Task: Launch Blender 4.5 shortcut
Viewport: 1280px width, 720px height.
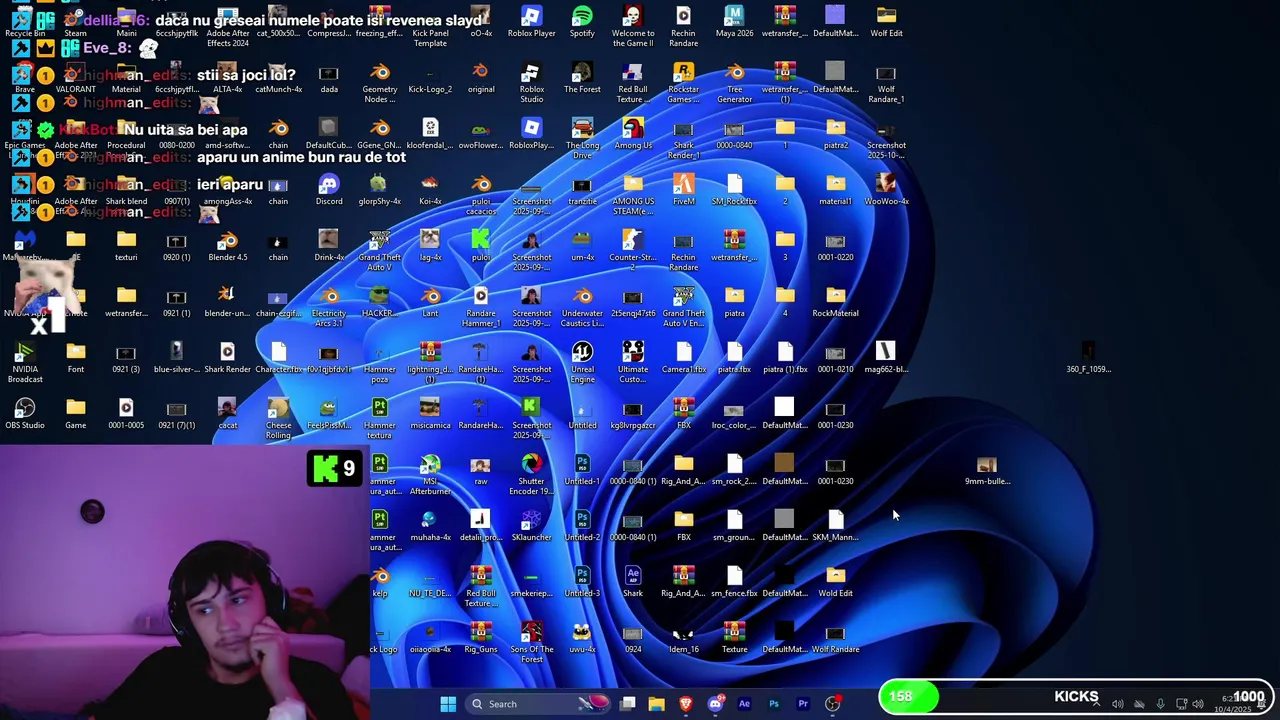Action: pos(228,246)
